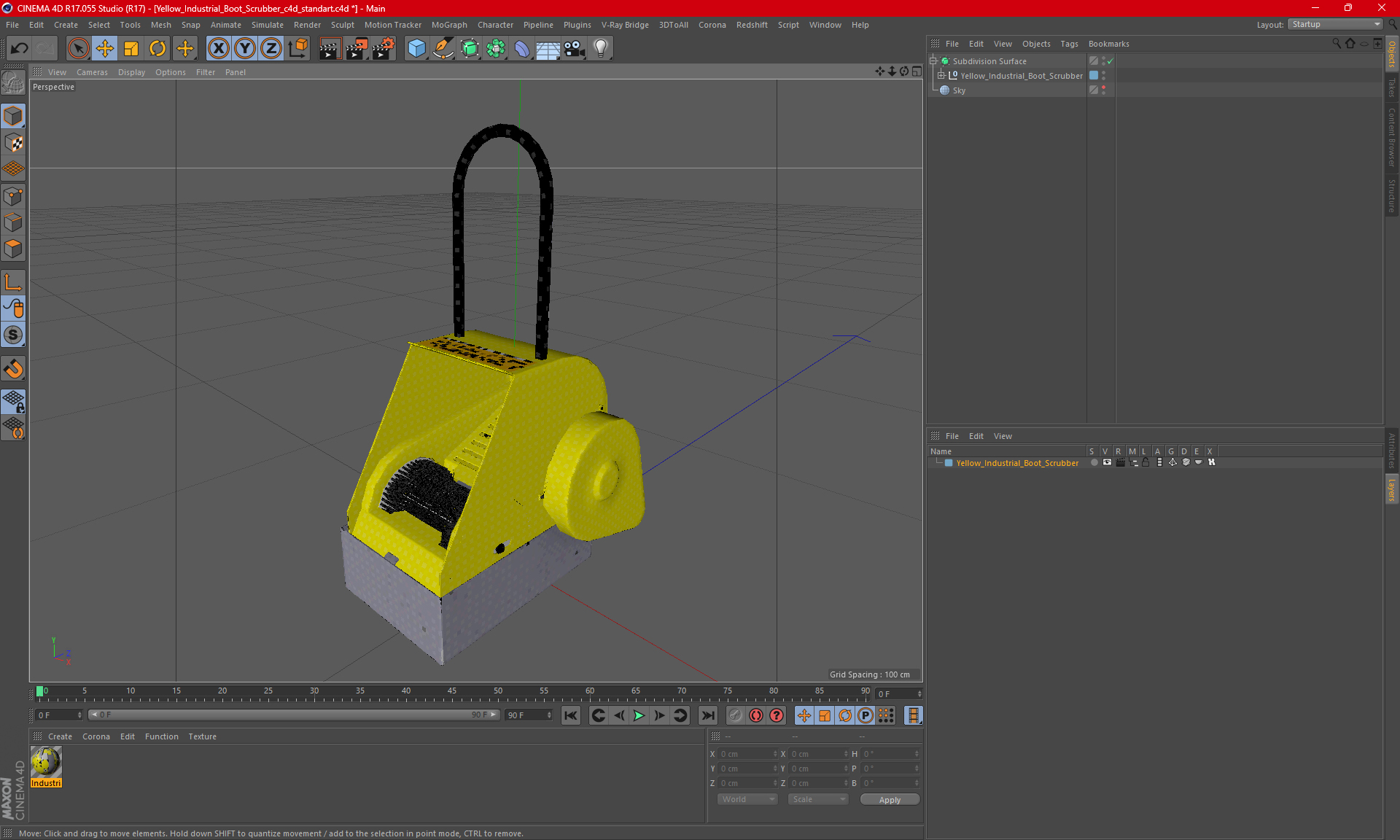
Task: Select the Move tool in top toolbar
Action: 105,49
